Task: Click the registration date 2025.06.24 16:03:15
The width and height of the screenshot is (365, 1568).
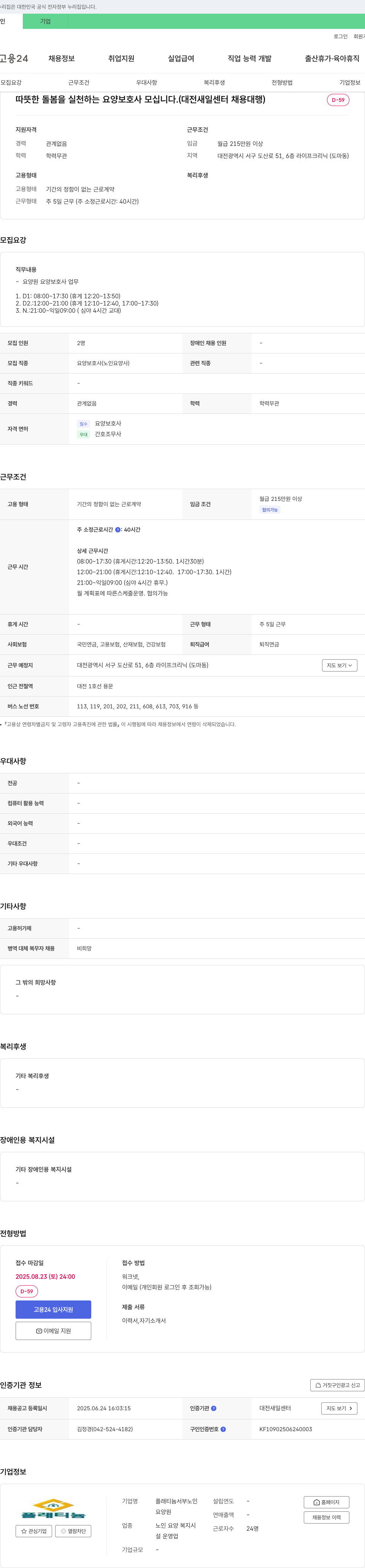Action: [103, 1408]
